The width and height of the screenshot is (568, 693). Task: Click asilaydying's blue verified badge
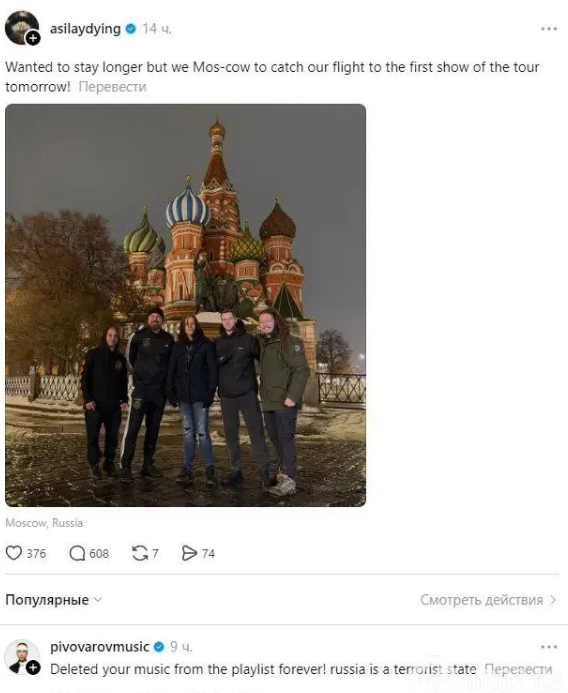tap(131, 29)
